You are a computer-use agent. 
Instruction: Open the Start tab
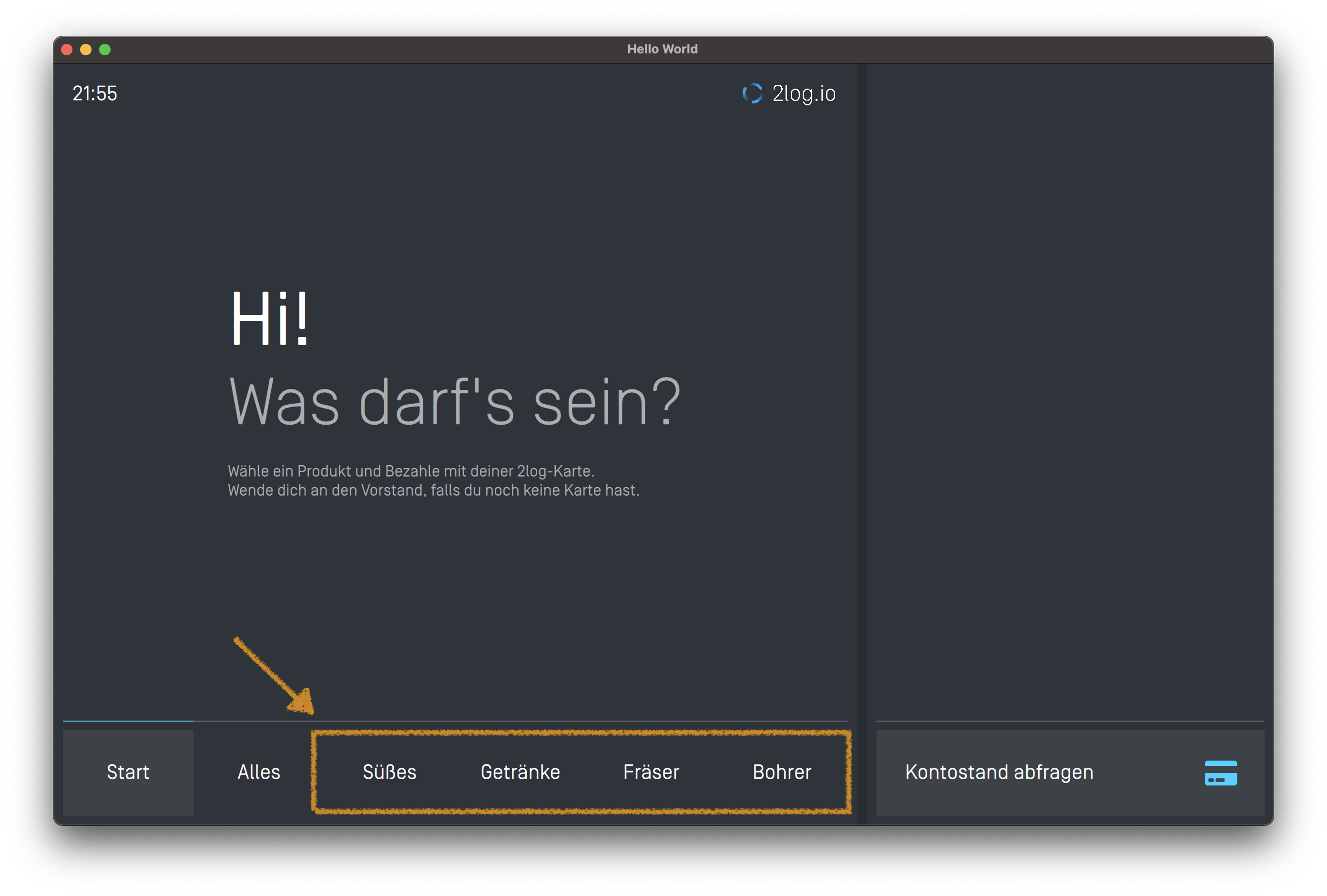128,772
